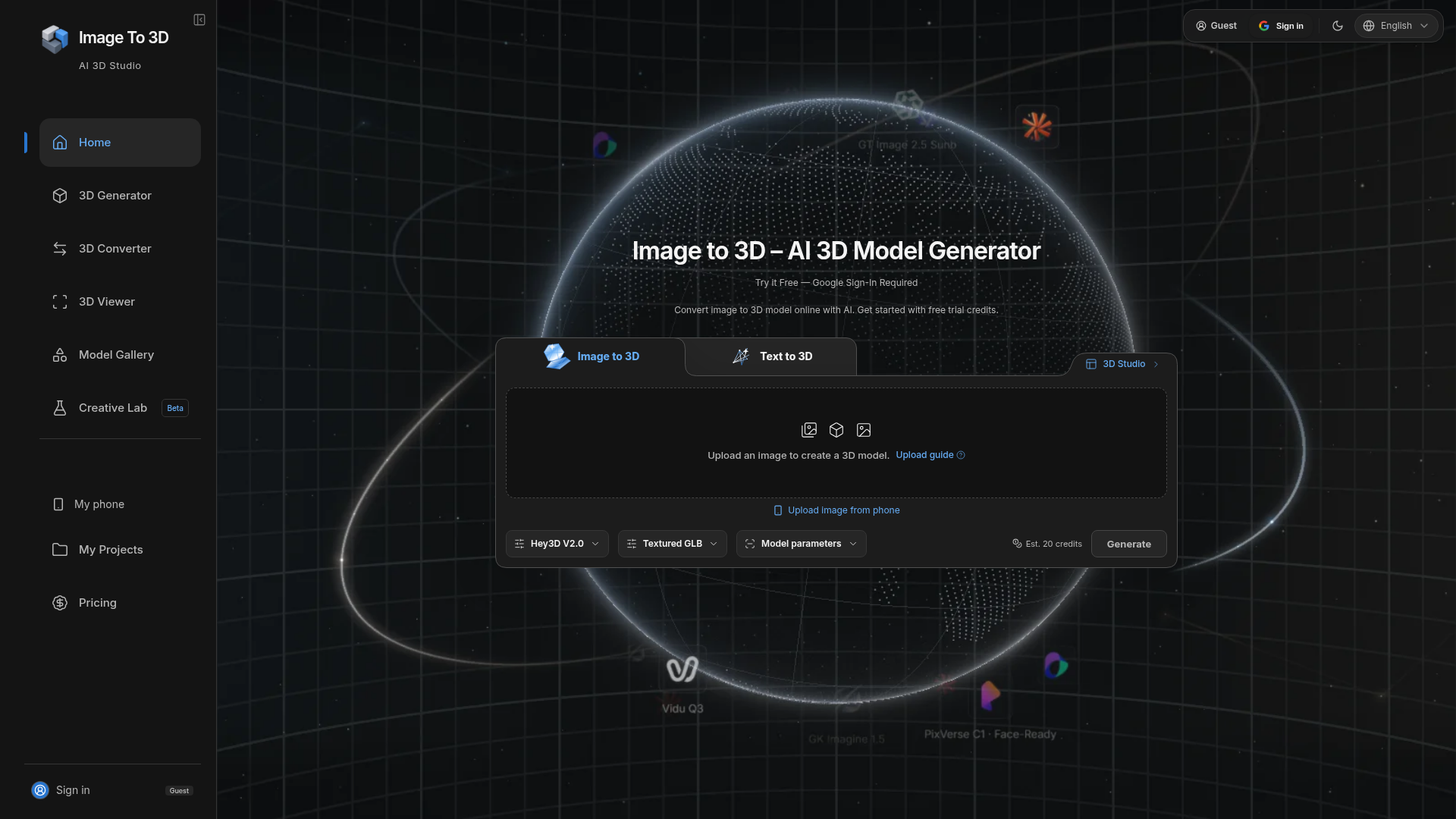Click the Guest badge in sidebar footer
This screenshot has width=1456, height=819.
[179, 790]
